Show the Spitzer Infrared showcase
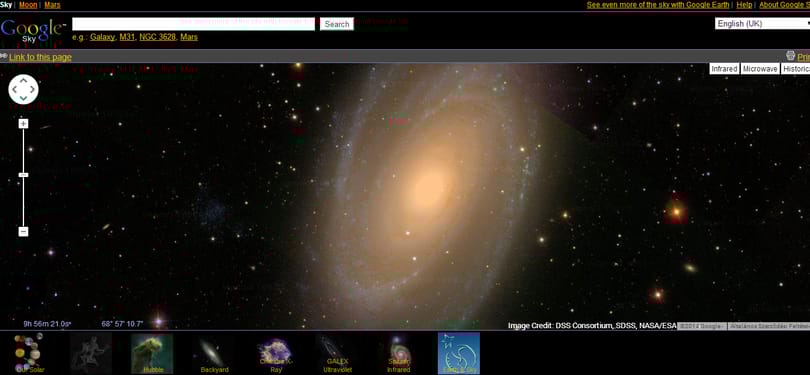The height and width of the screenshot is (375, 810). pos(398,353)
